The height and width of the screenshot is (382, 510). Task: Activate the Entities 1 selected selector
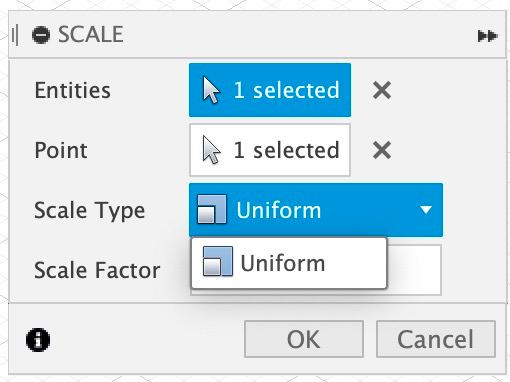click(270, 90)
